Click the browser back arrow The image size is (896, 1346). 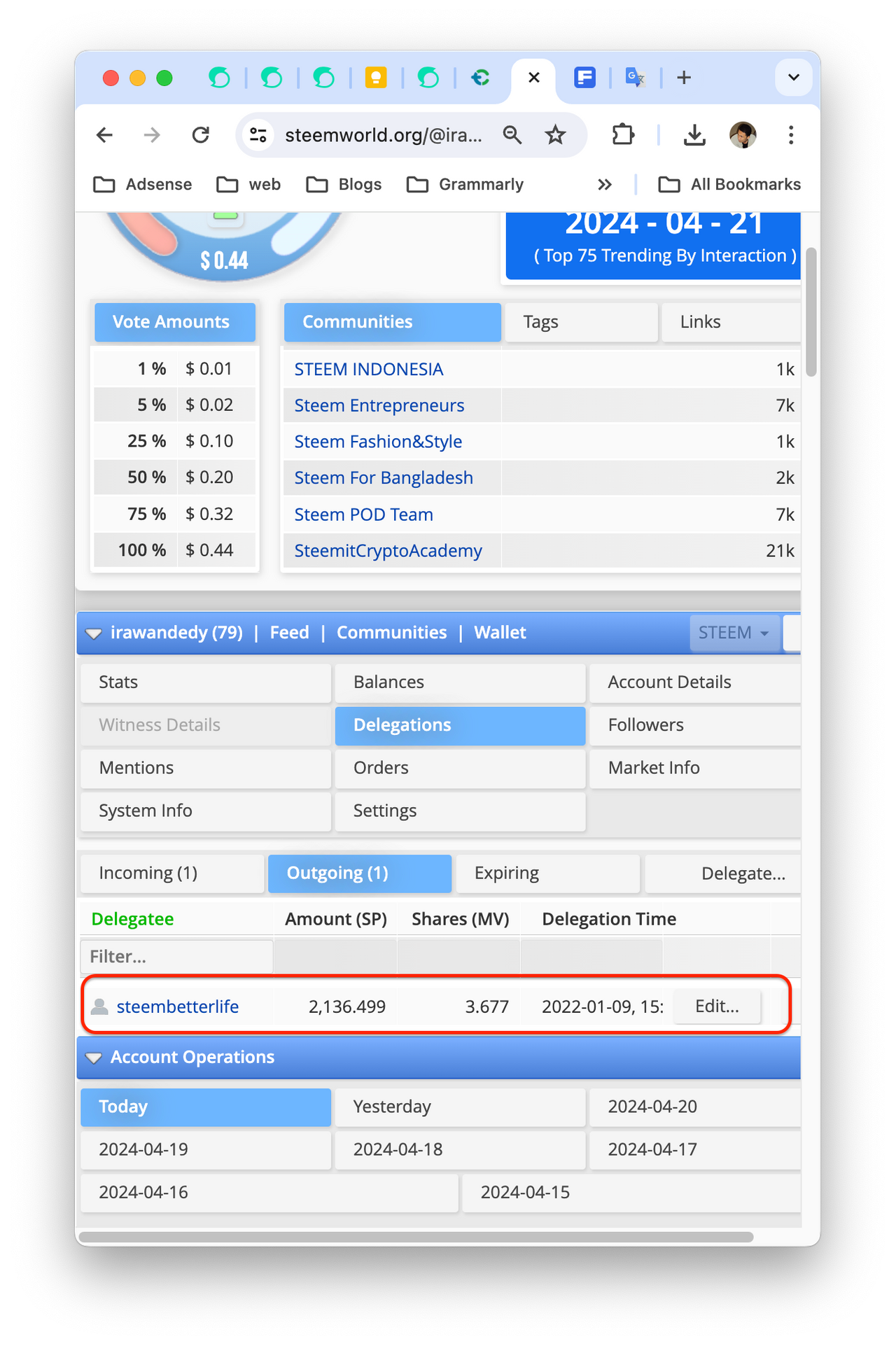point(104,134)
